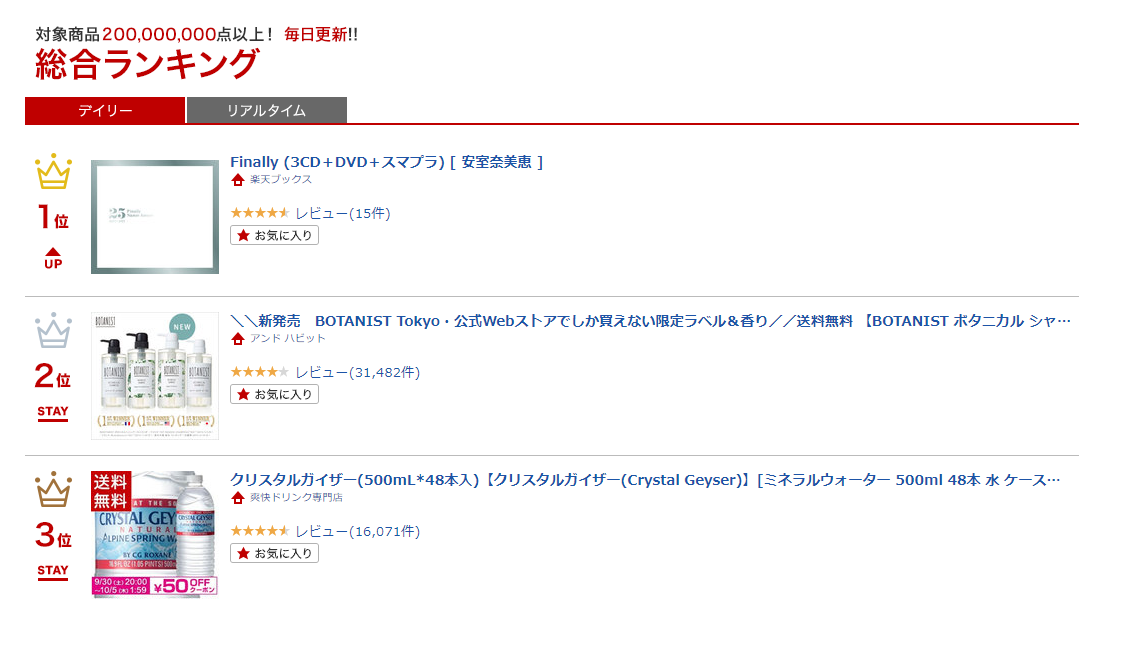
Task: Open the Finally album cover thumbnail
Action: tap(155, 217)
